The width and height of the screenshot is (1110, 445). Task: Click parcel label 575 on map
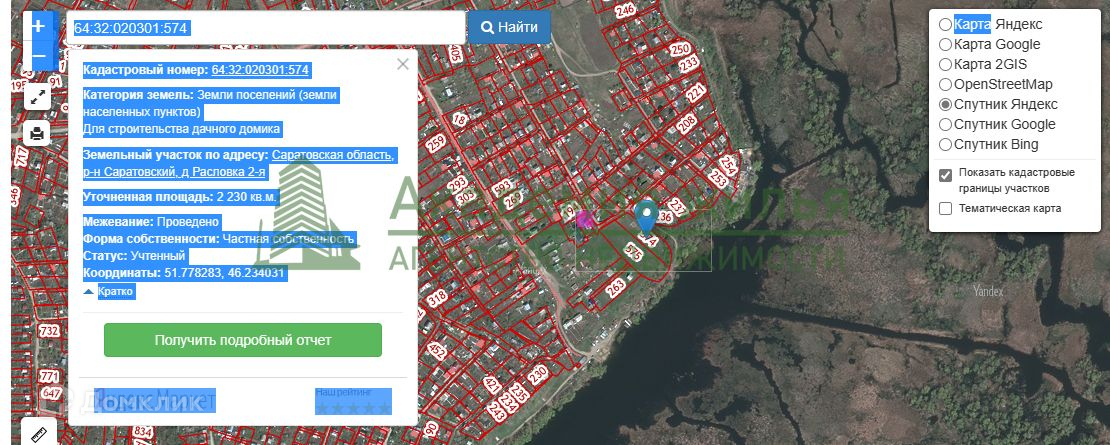pos(634,253)
